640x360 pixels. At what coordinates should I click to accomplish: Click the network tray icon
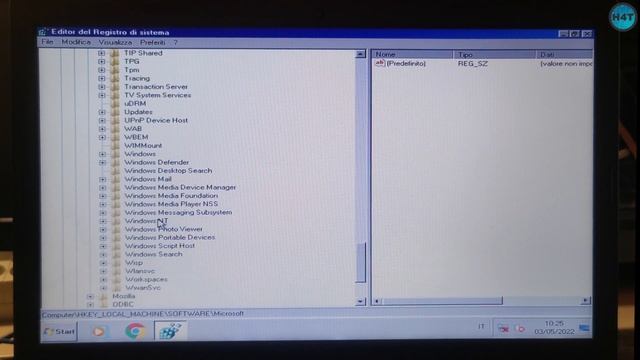[503, 329]
